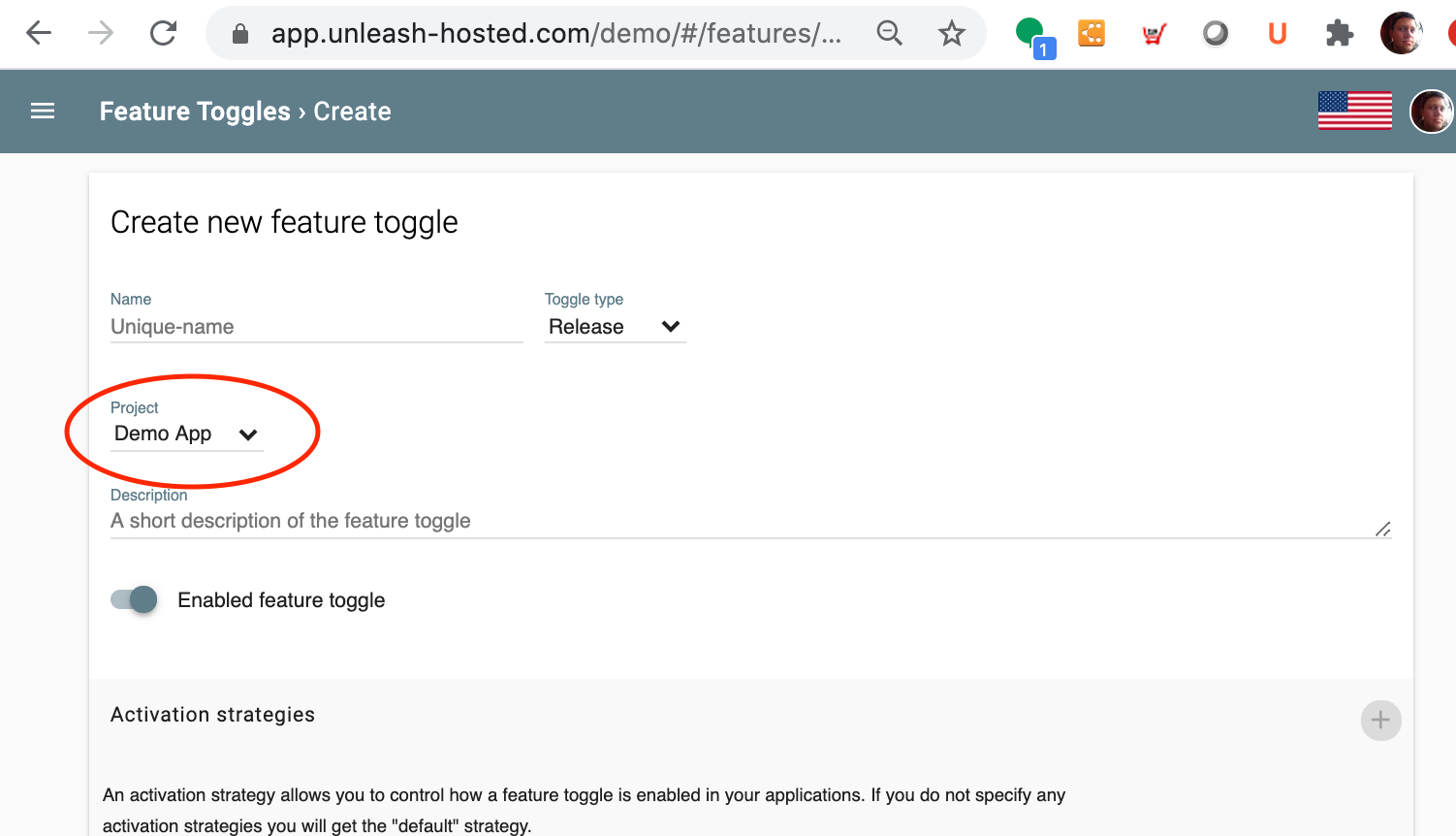This screenshot has height=836, width=1456.
Task: Click the Chrome profile avatar in toolbar
Action: tap(1400, 34)
